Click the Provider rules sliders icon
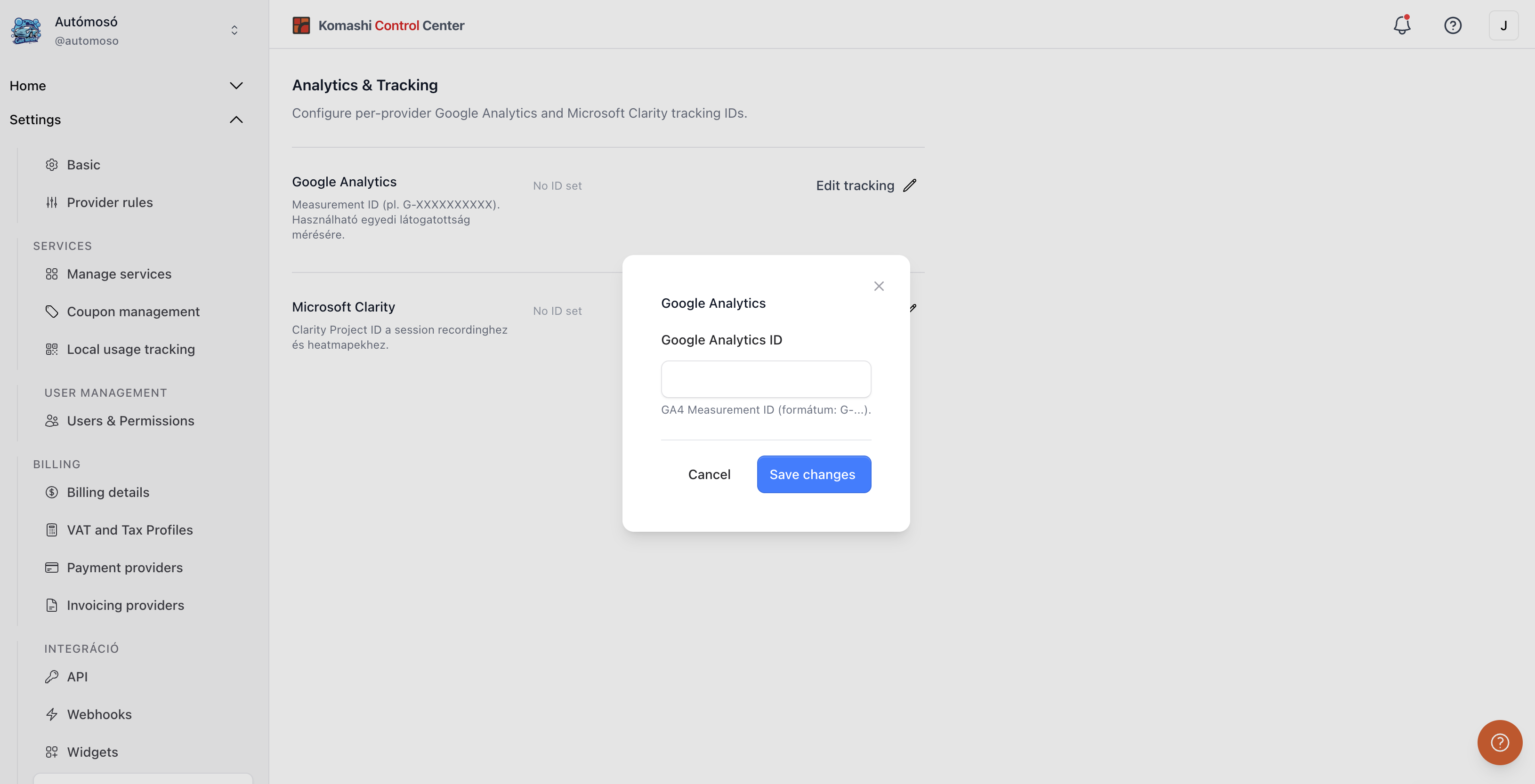The image size is (1535, 784). pyautogui.click(x=52, y=202)
